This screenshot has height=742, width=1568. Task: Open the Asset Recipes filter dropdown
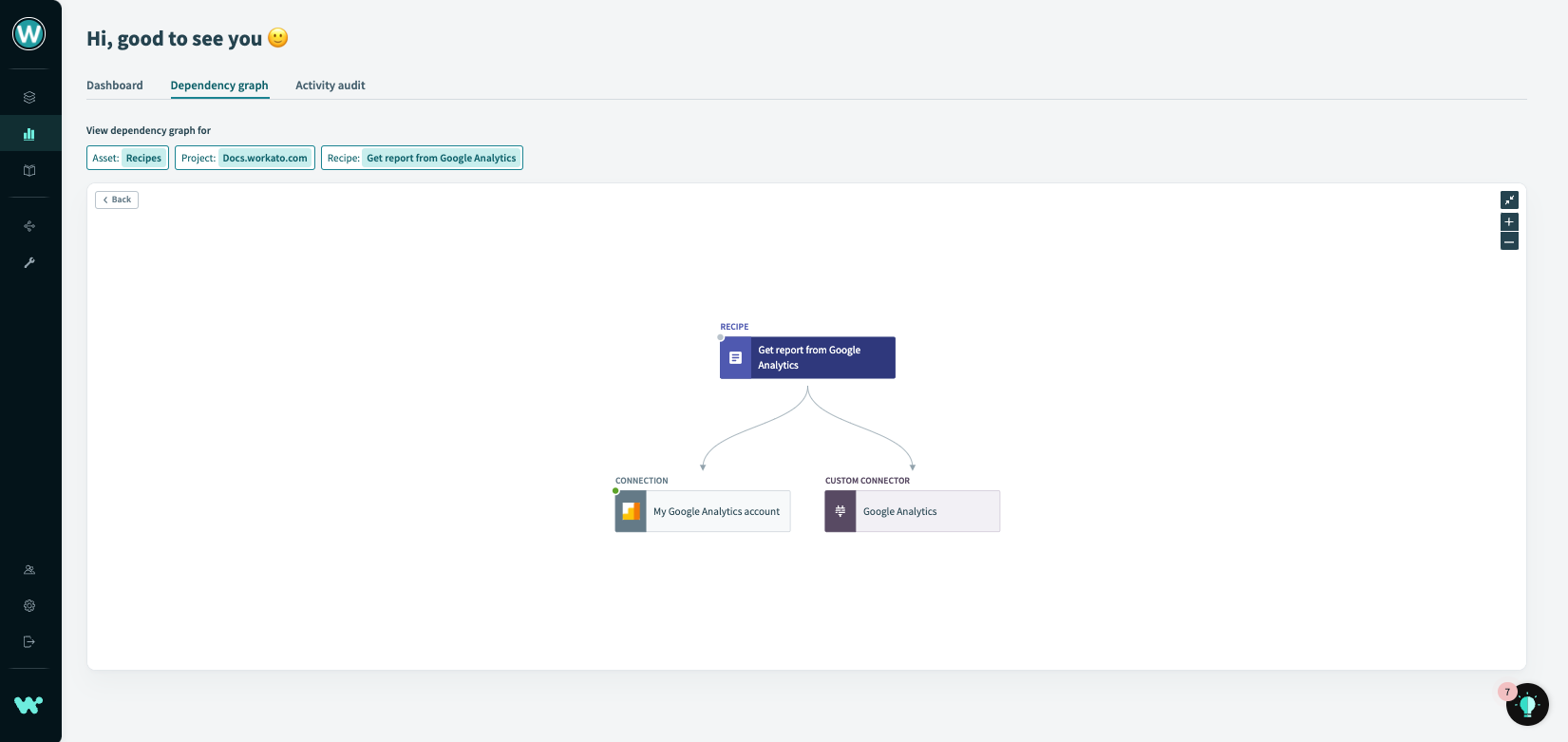pyautogui.click(x=127, y=158)
